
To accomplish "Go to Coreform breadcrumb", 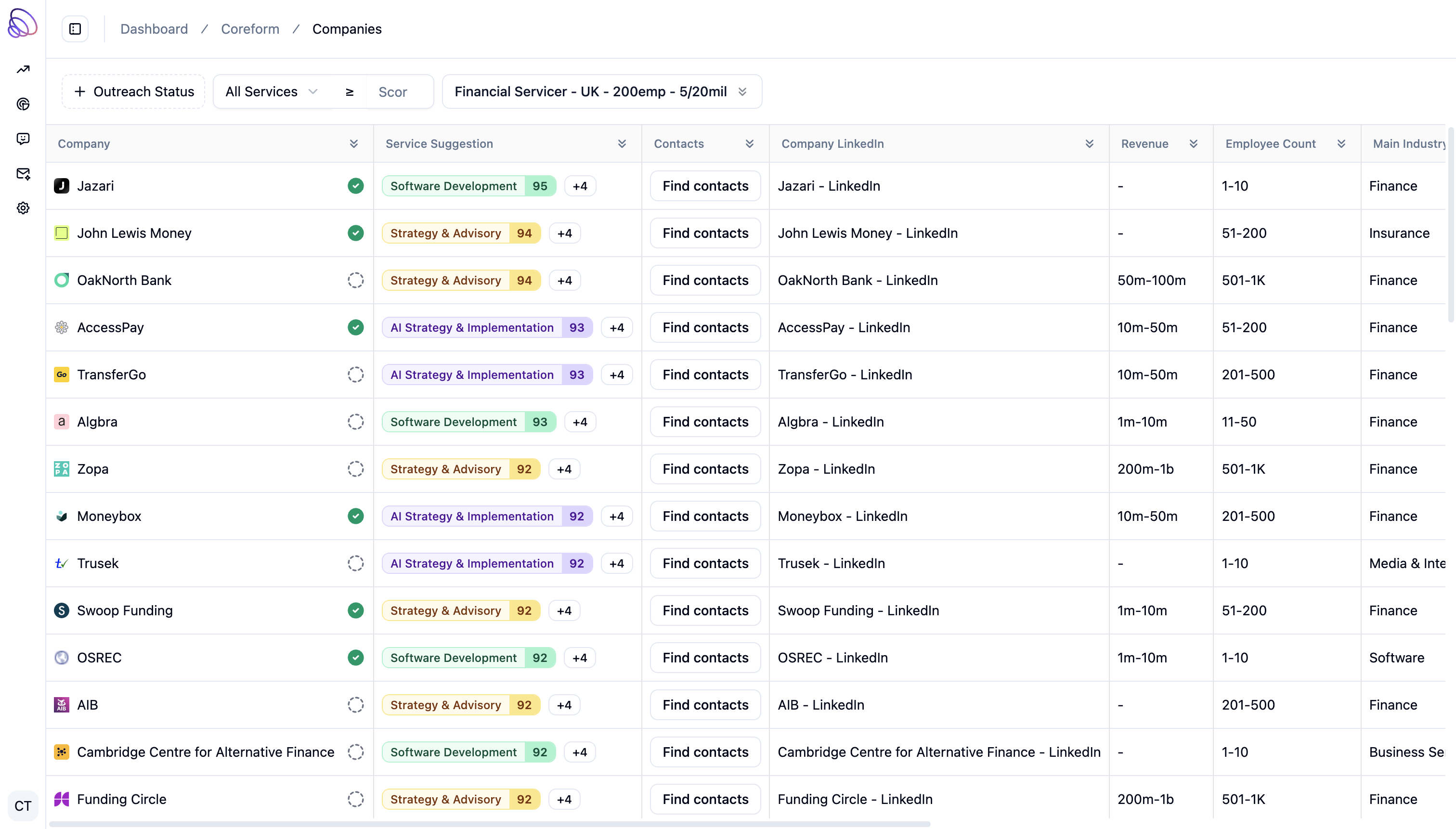I will click(x=250, y=29).
